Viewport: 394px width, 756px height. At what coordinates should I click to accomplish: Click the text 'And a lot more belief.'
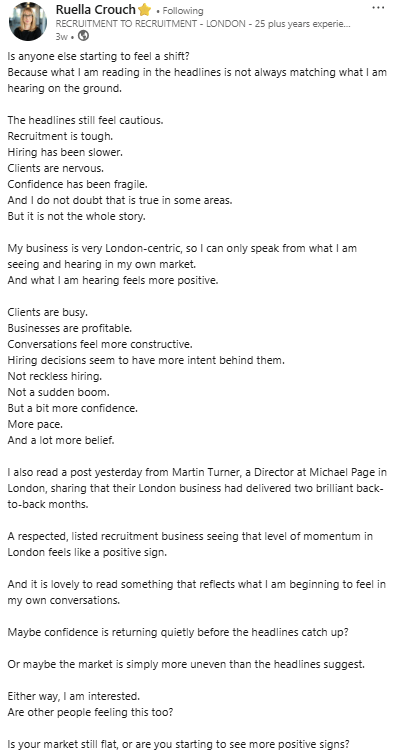point(61,440)
